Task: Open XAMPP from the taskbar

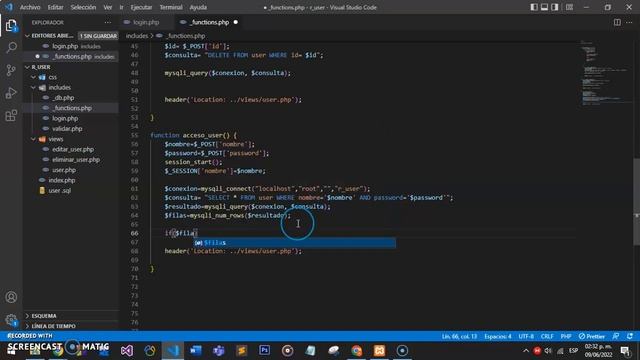Action: pyautogui.click(x=379, y=350)
